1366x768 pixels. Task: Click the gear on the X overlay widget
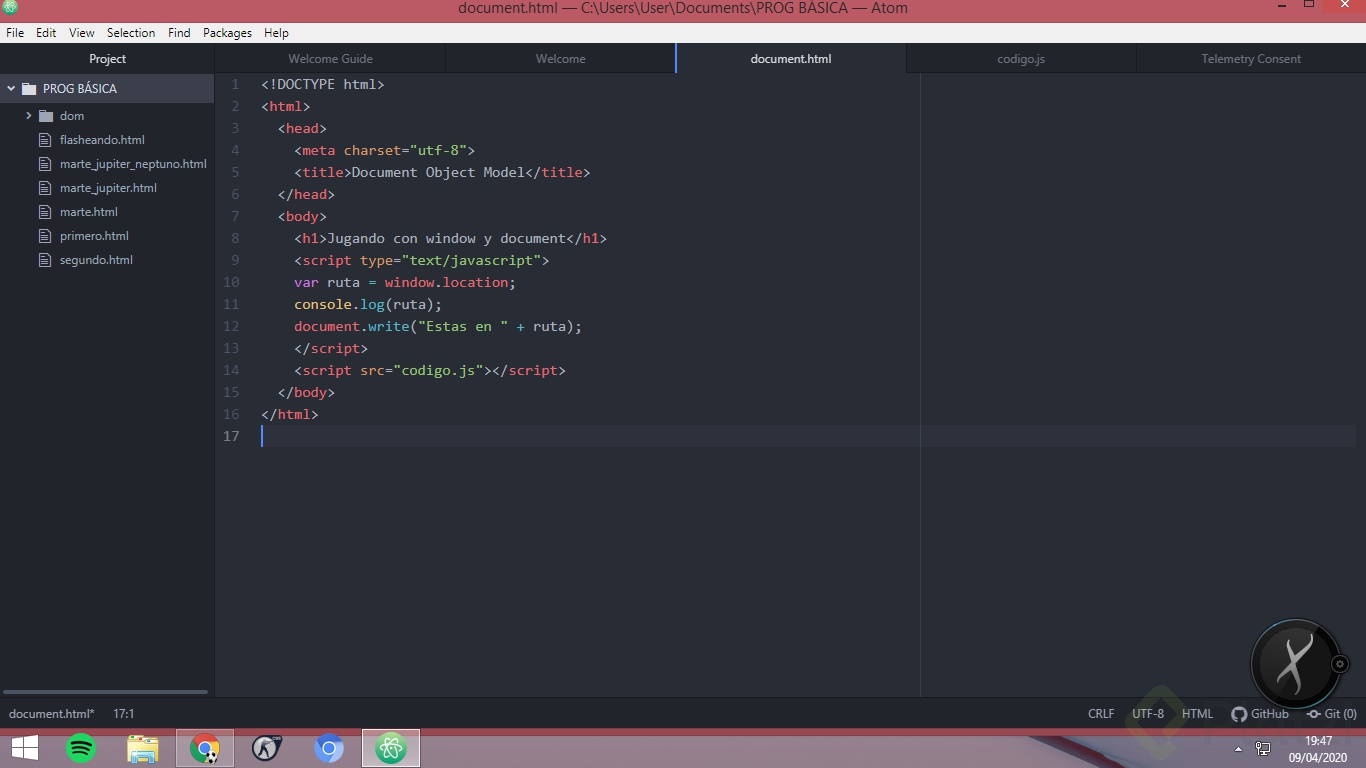pos(1340,664)
